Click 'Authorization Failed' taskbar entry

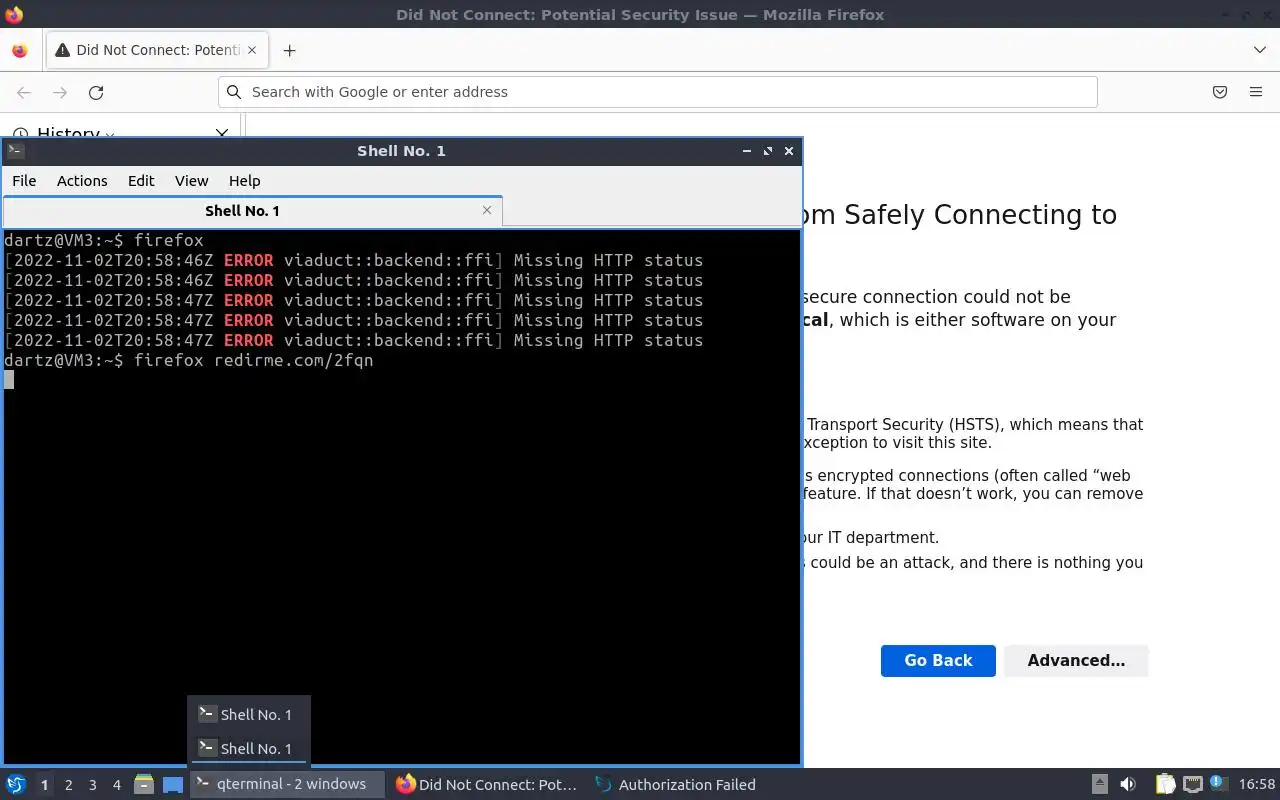click(676, 784)
